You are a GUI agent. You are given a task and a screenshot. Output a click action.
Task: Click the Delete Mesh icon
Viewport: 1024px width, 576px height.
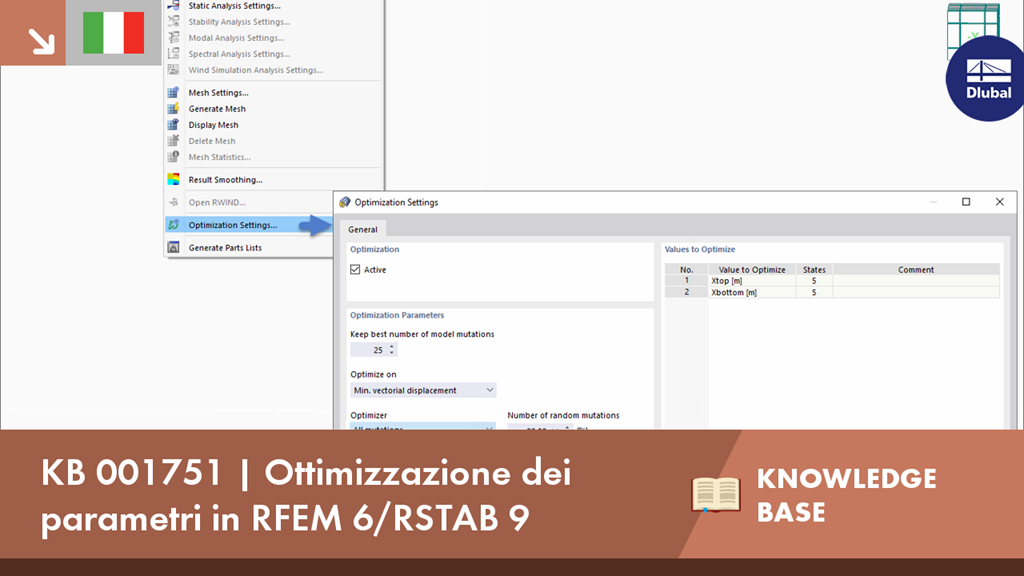tap(173, 141)
